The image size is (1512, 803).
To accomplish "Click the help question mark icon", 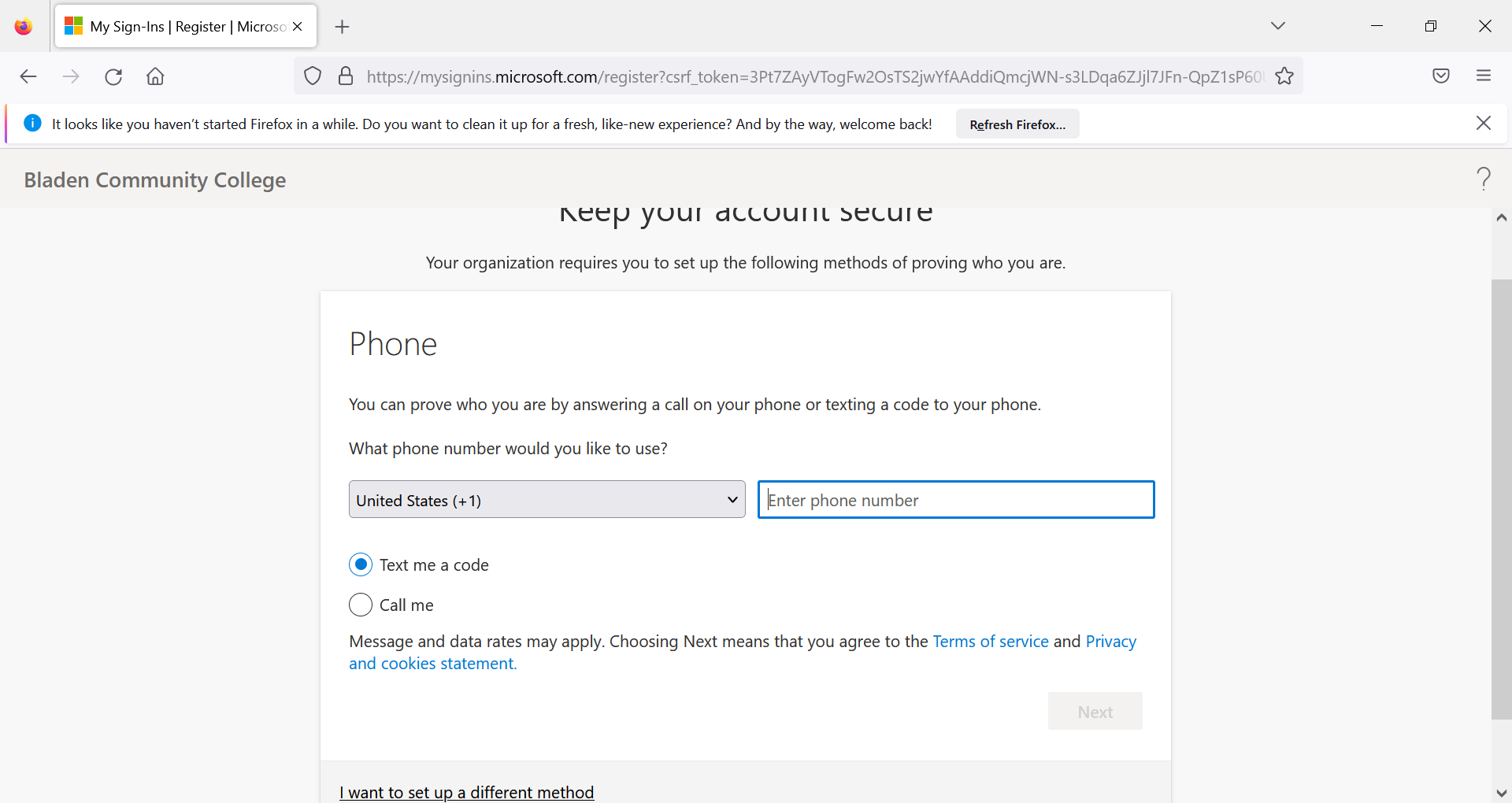I will (x=1484, y=179).
